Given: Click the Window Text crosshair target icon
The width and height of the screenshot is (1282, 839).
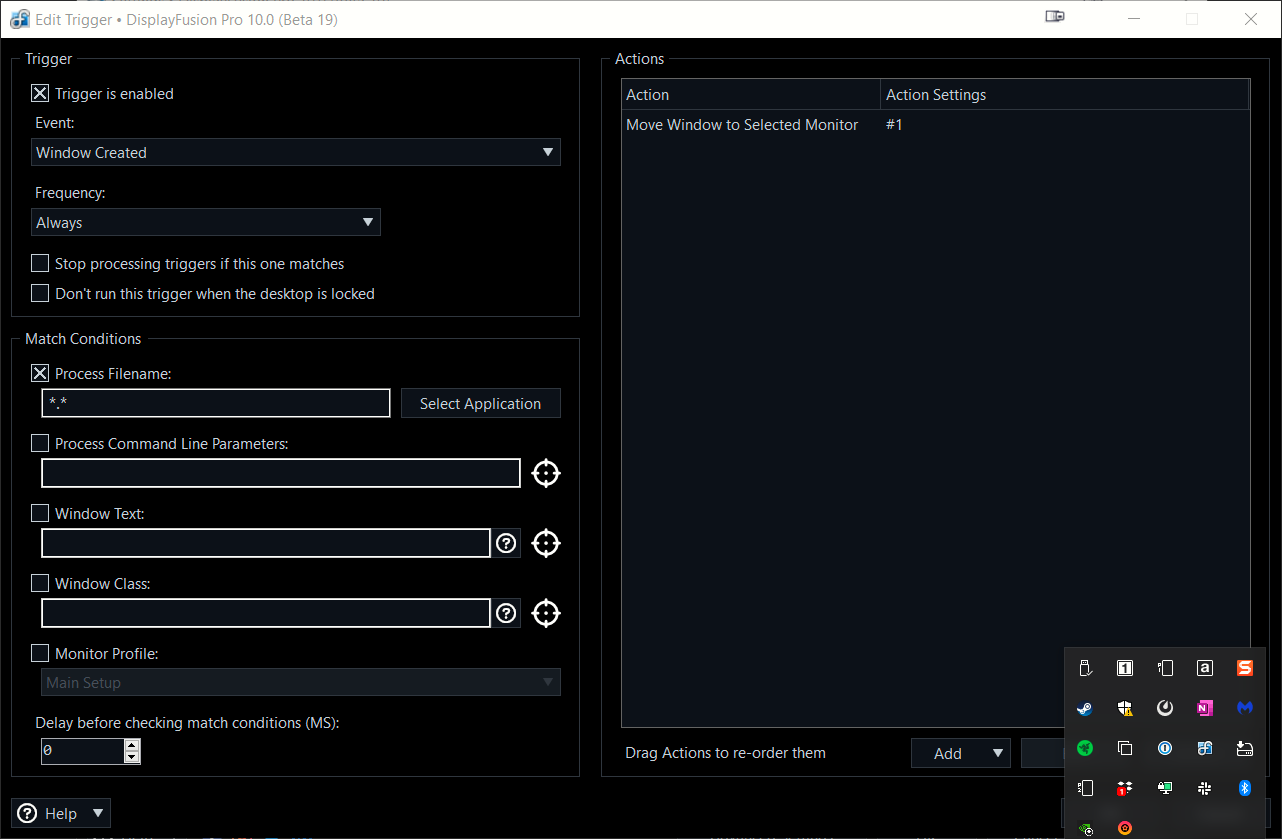Looking at the screenshot, I should pyautogui.click(x=545, y=543).
